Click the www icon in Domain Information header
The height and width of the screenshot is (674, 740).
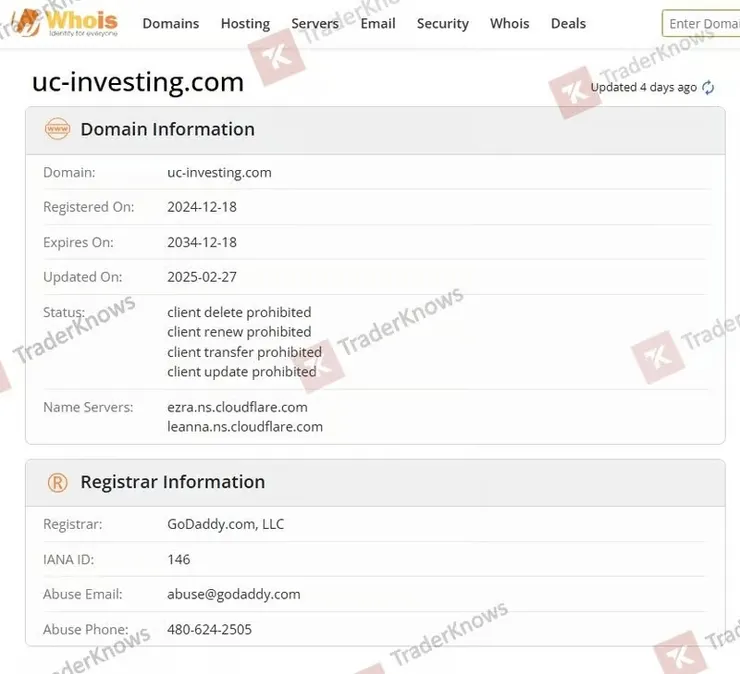click(x=57, y=129)
